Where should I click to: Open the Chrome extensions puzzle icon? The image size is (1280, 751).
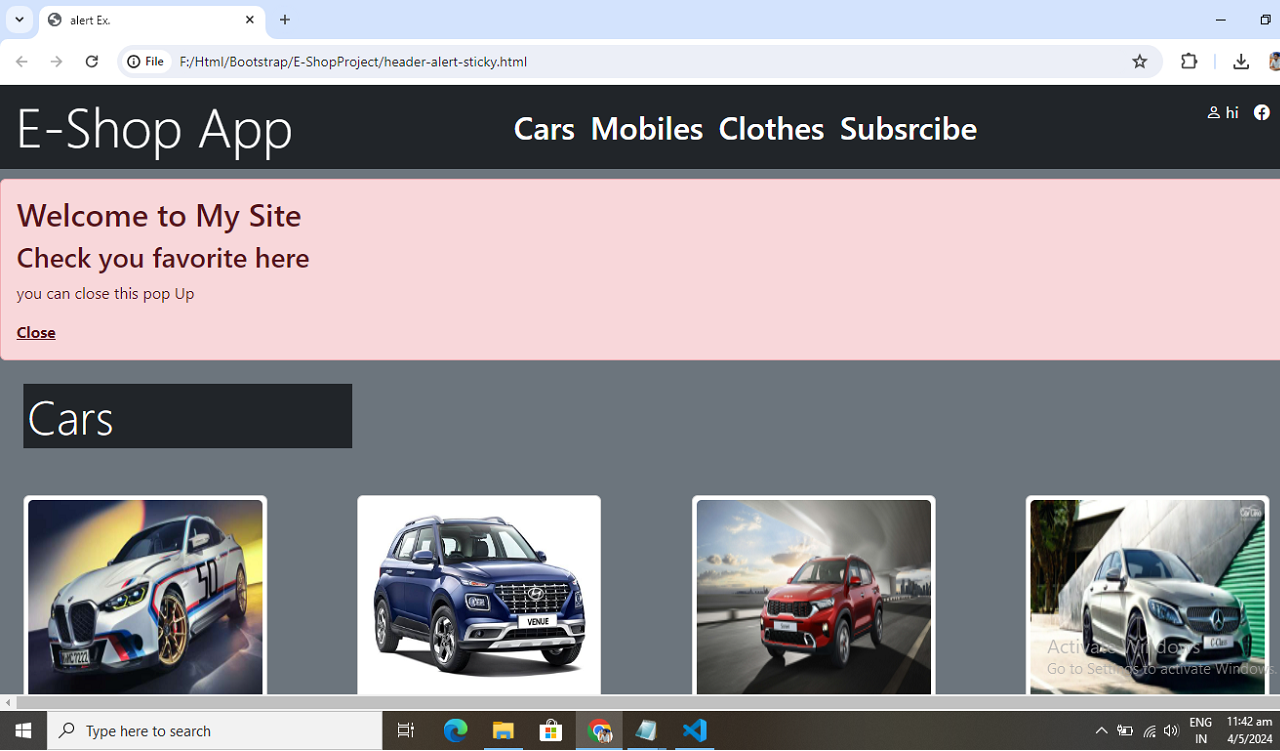tap(1189, 61)
